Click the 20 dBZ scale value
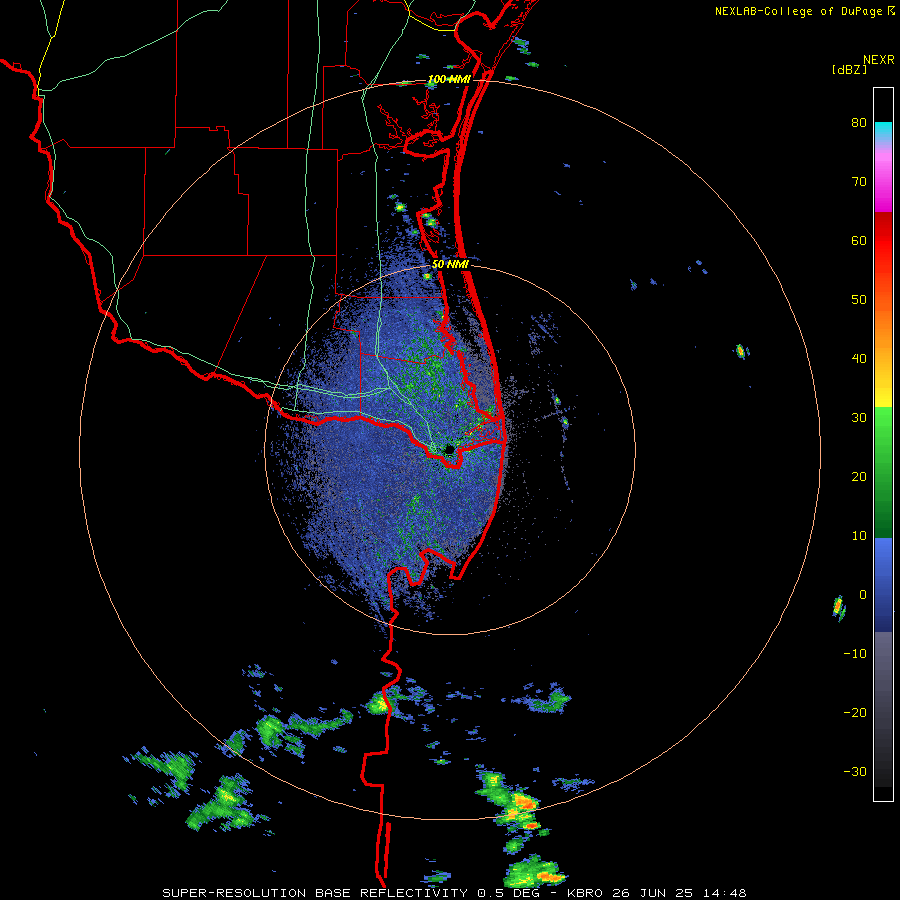 click(859, 477)
